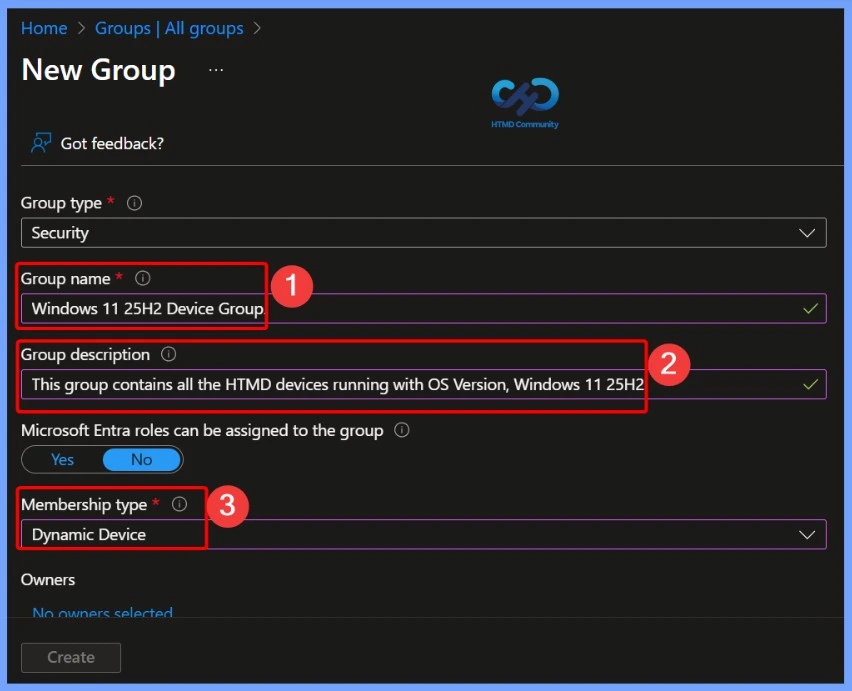This screenshot has height=691, width=852.
Task: Enable Yes for Entra role assignment
Action: [62, 459]
